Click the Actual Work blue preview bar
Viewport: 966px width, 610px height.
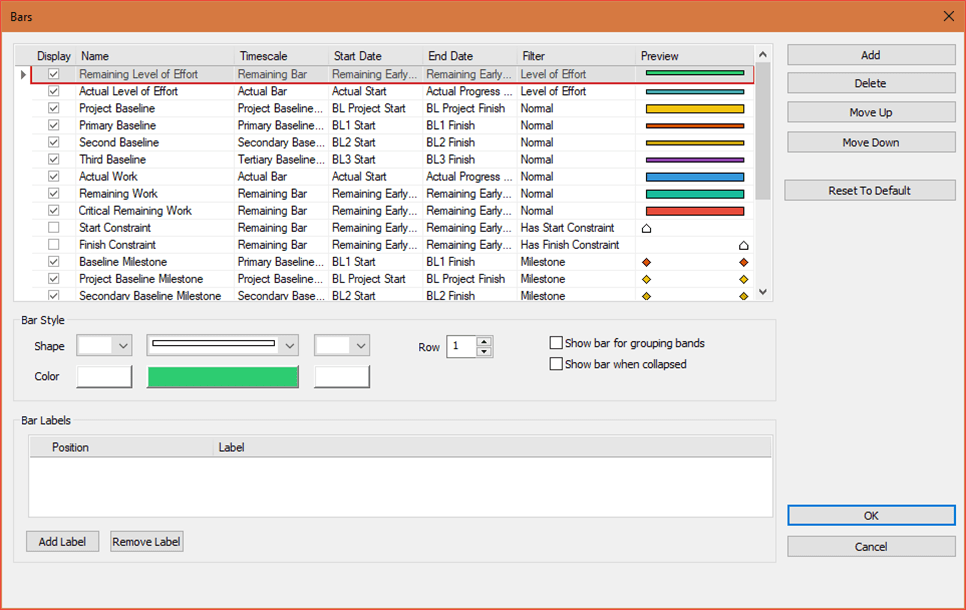pyautogui.click(x=695, y=177)
